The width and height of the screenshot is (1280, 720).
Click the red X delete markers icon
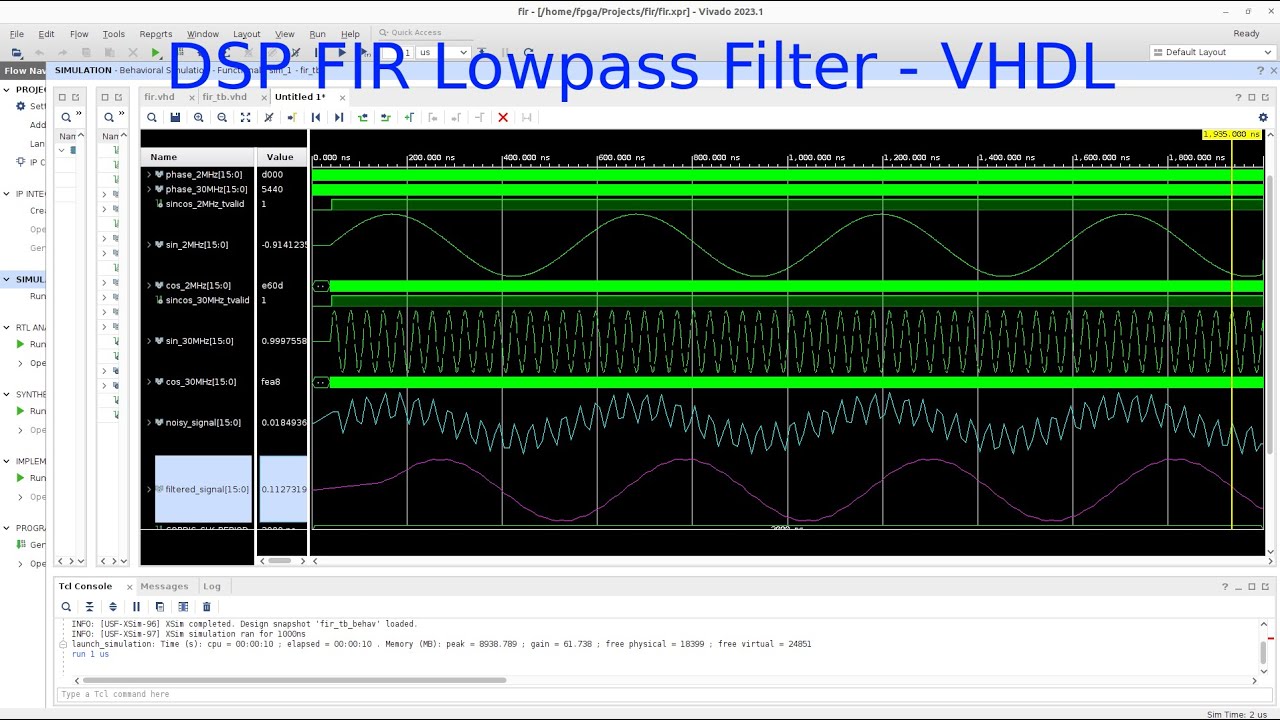pos(503,117)
